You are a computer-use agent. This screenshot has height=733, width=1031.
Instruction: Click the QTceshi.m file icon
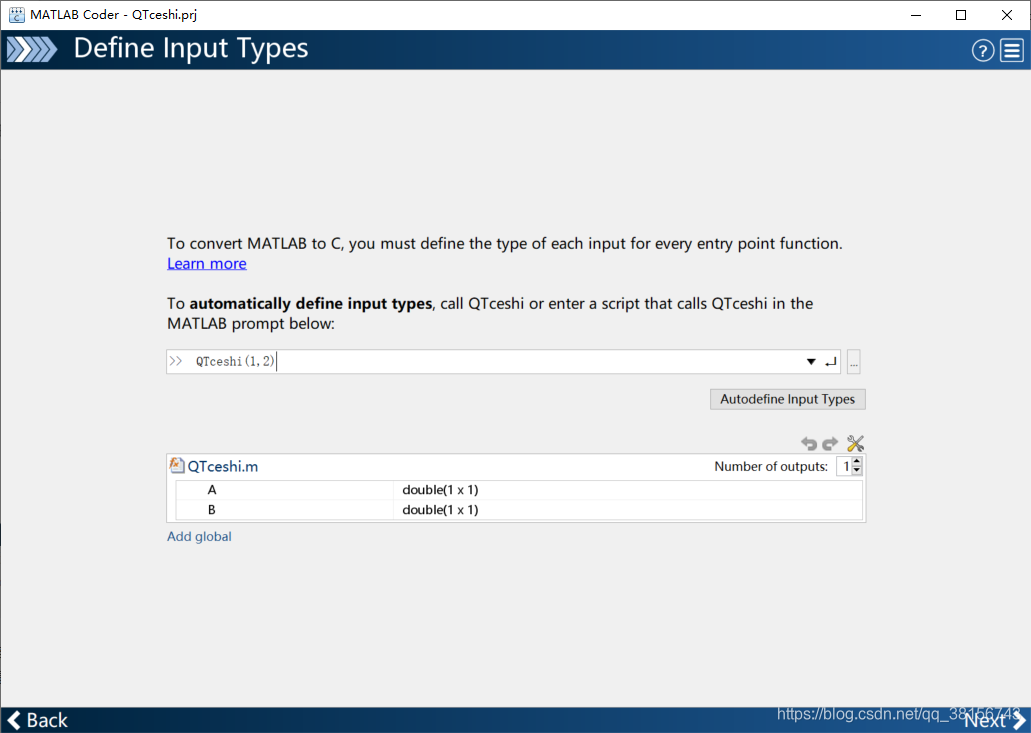click(x=176, y=465)
